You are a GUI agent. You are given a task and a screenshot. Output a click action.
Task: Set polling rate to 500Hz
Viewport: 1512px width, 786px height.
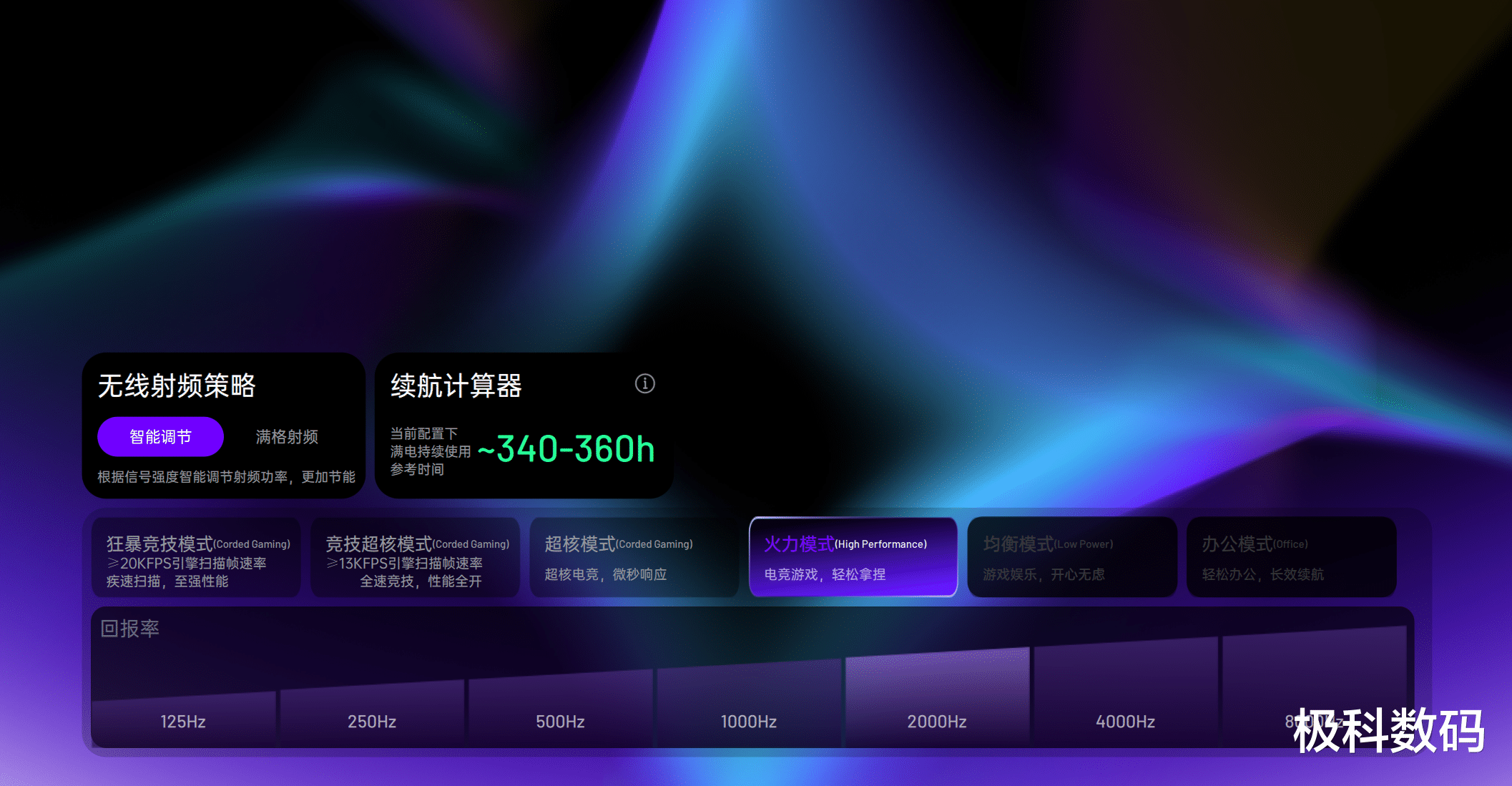(560, 721)
